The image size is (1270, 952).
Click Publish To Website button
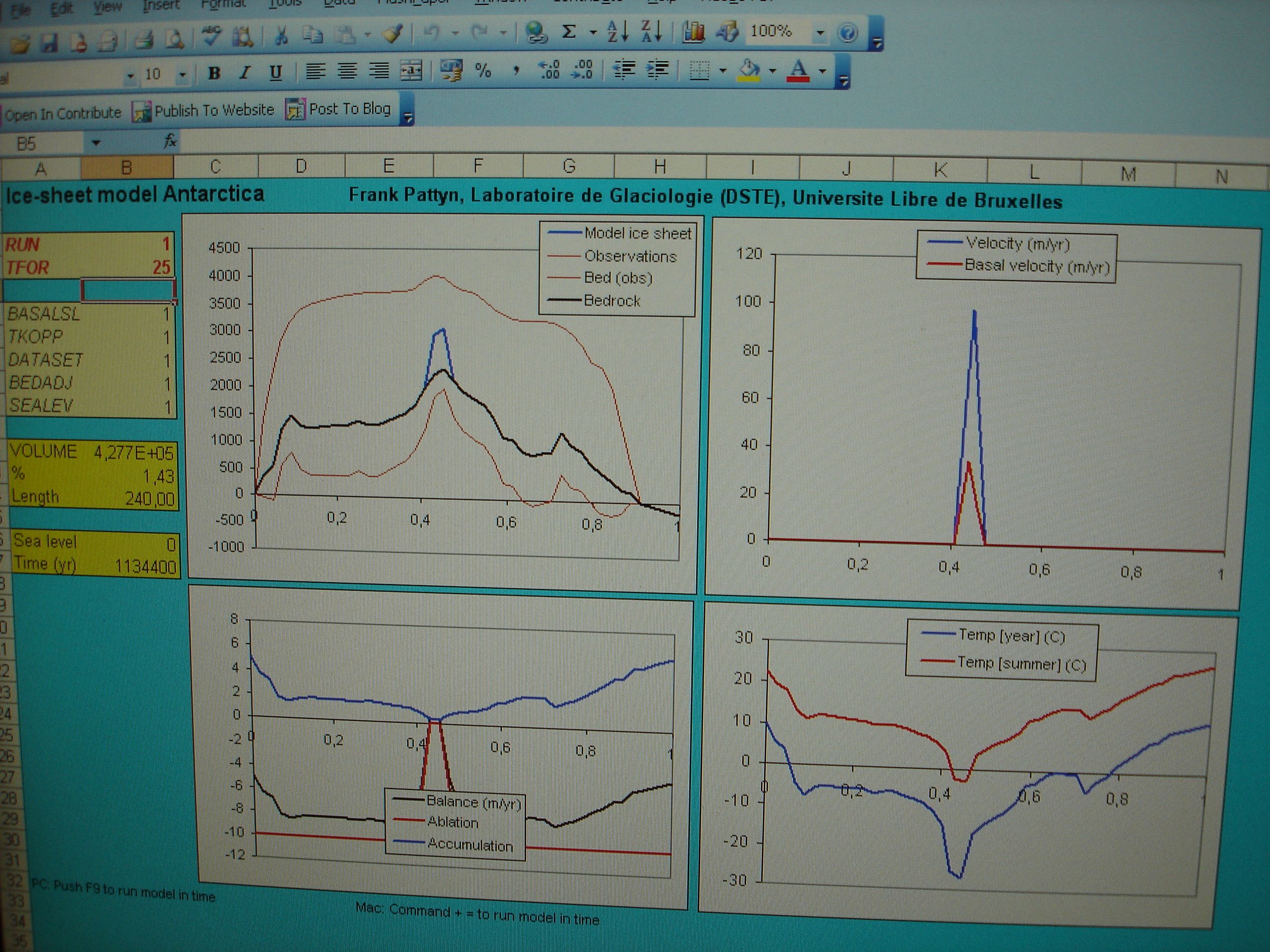click(x=204, y=110)
